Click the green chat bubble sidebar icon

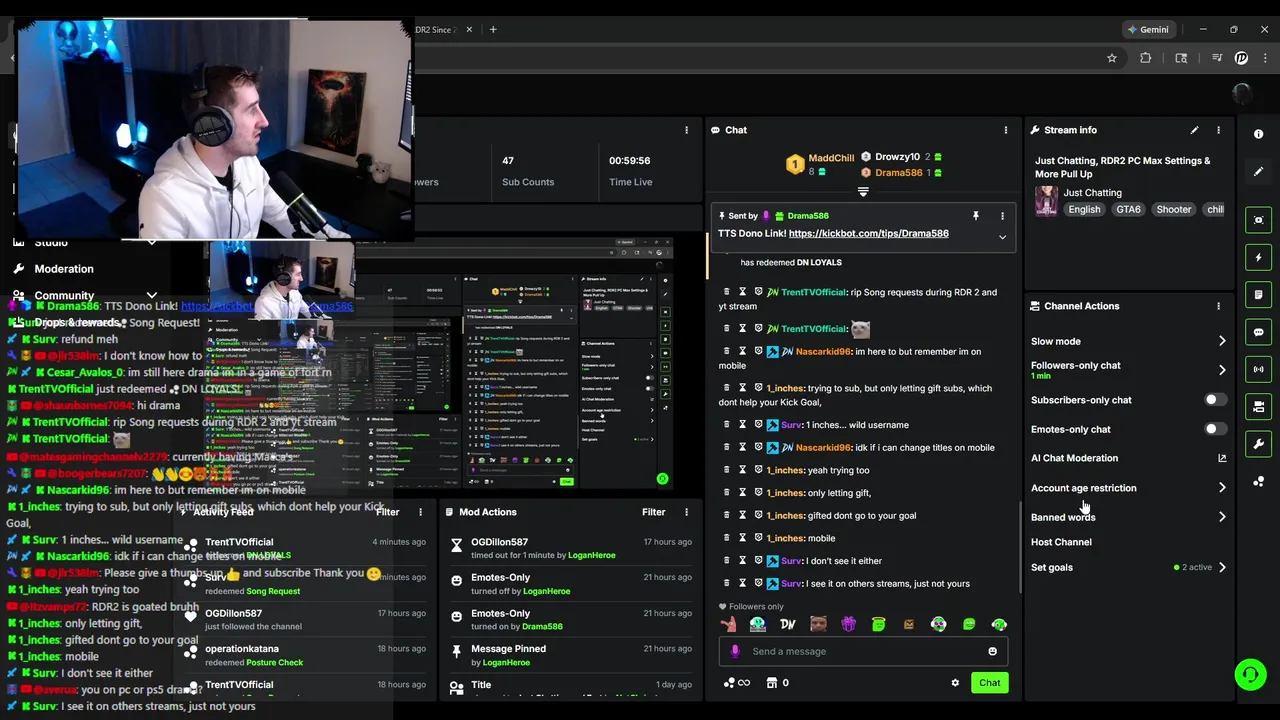click(1258, 332)
